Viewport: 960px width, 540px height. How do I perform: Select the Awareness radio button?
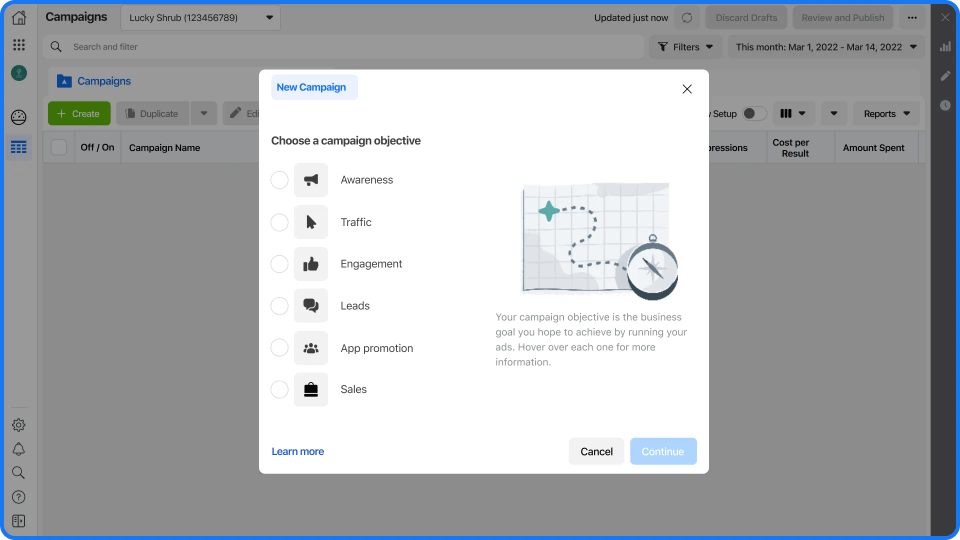click(x=279, y=180)
